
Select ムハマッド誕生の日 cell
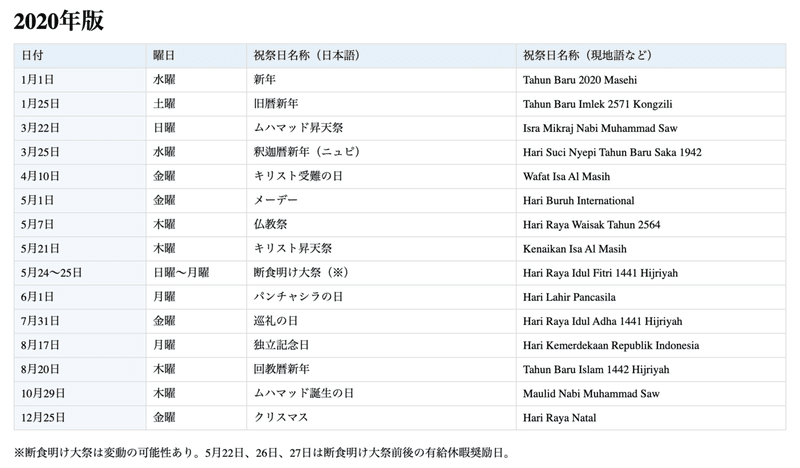coord(381,393)
